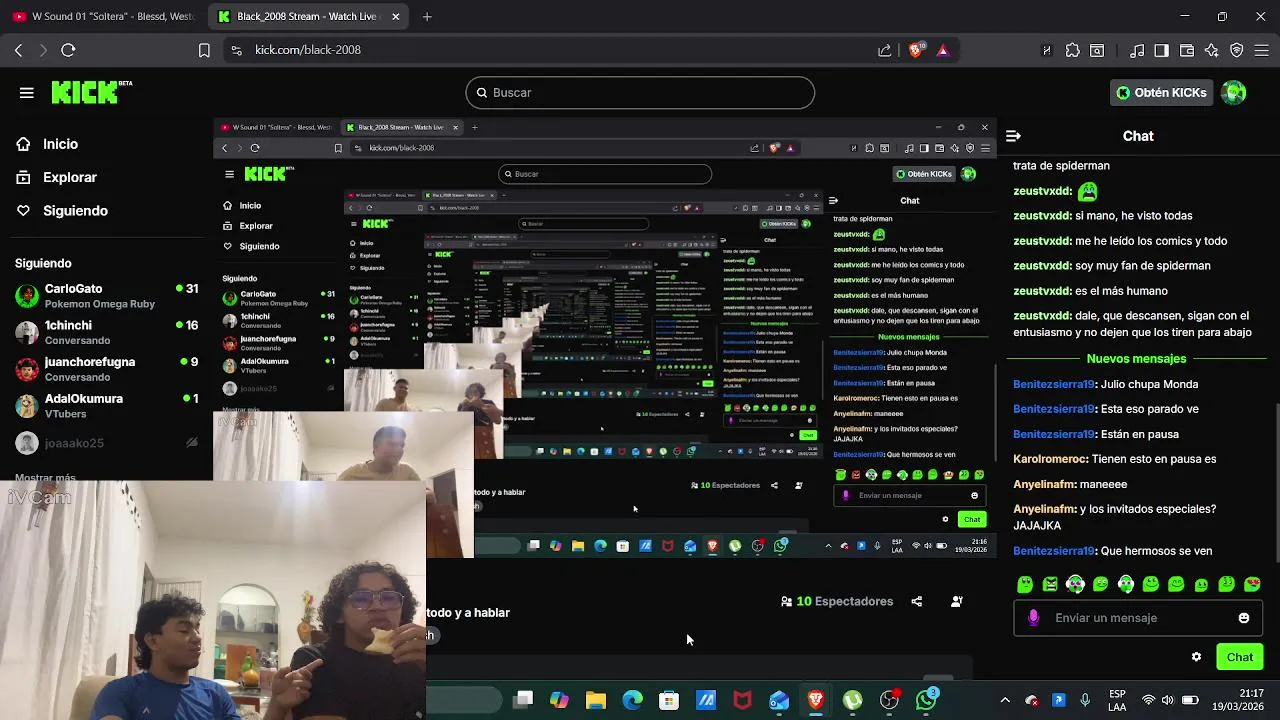Share the stream via share icon
Image resolution: width=1280 pixels, height=720 pixels.
coord(917,602)
